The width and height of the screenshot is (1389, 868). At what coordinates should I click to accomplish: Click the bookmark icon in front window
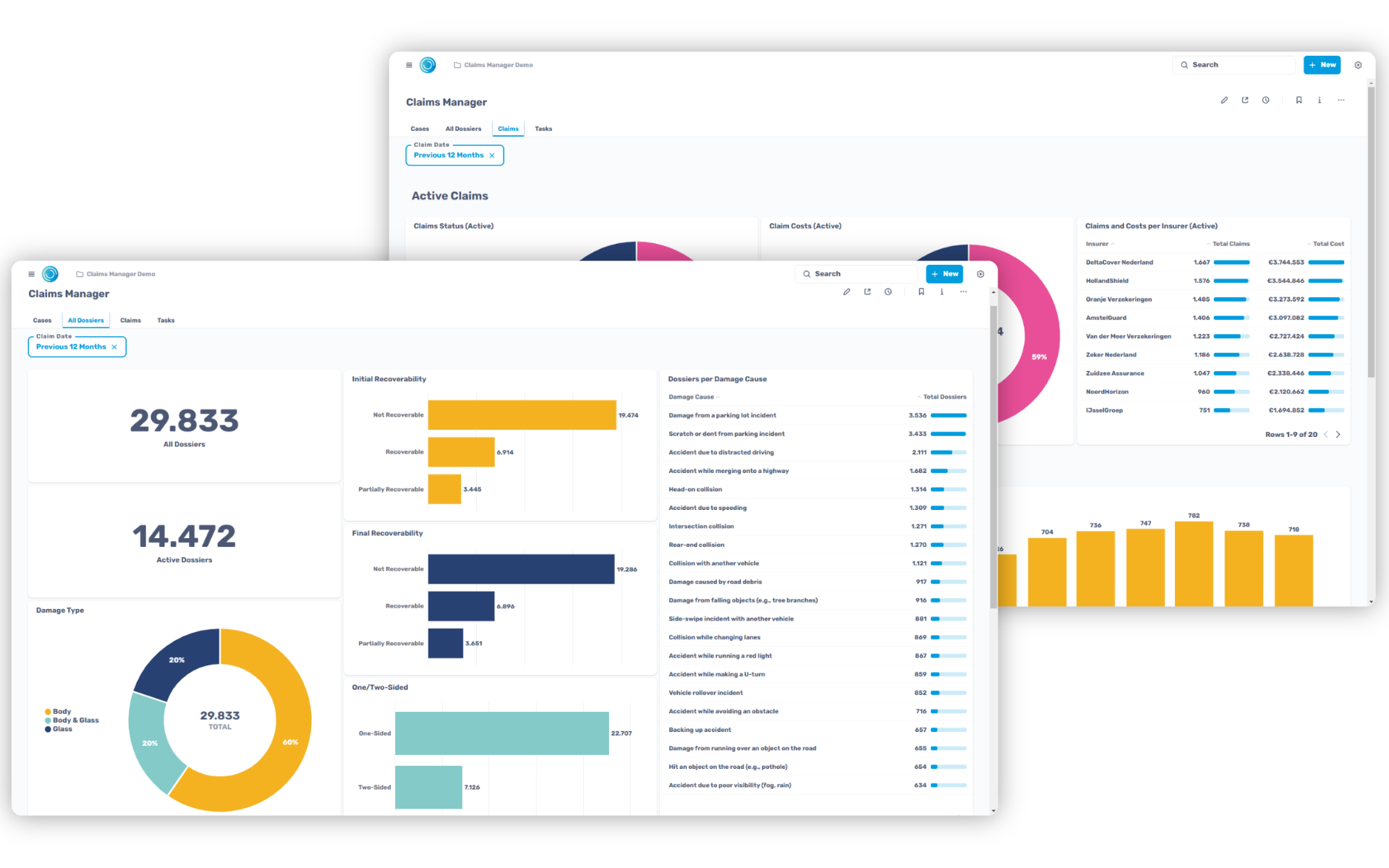[x=921, y=292]
